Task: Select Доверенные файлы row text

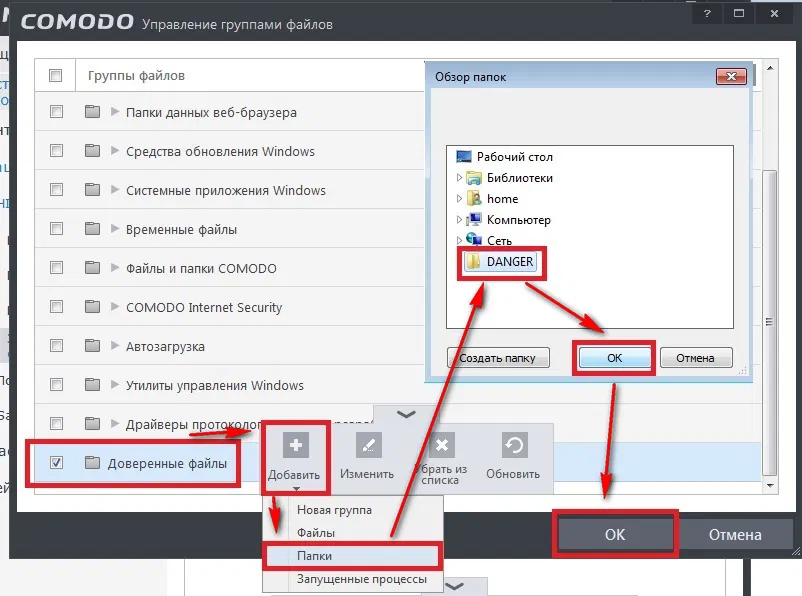Action: pyautogui.click(x=167, y=463)
